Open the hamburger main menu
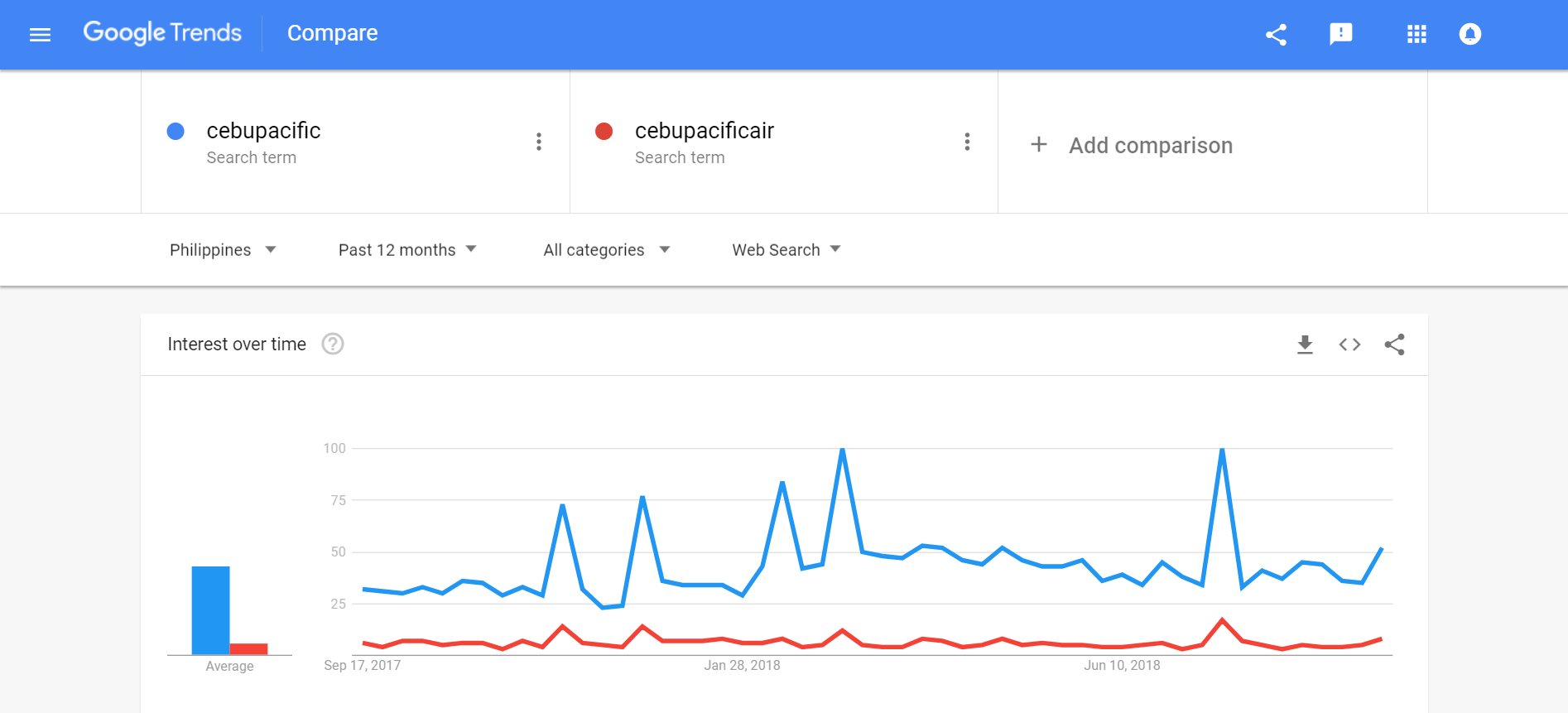The height and width of the screenshot is (713, 1568). [40, 34]
